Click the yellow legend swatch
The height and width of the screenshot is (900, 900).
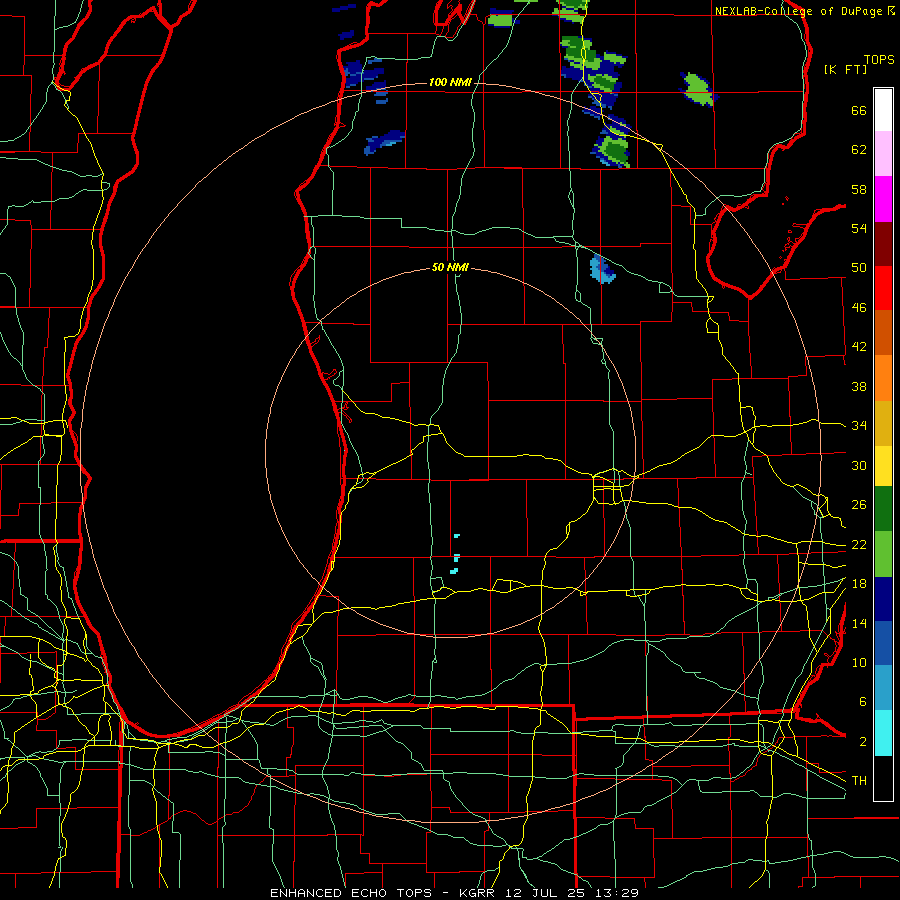click(x=883, y=466)
